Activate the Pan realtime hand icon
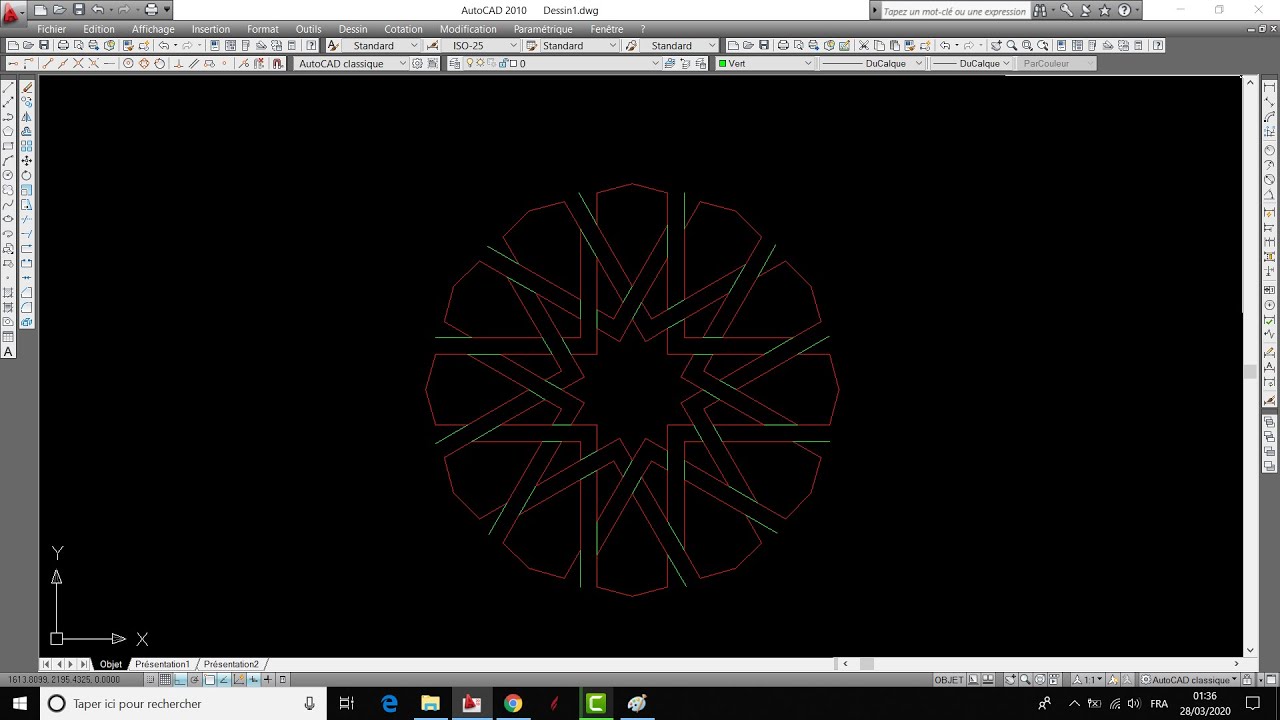This screenshot has width=1280, height=720. [997, 45]
